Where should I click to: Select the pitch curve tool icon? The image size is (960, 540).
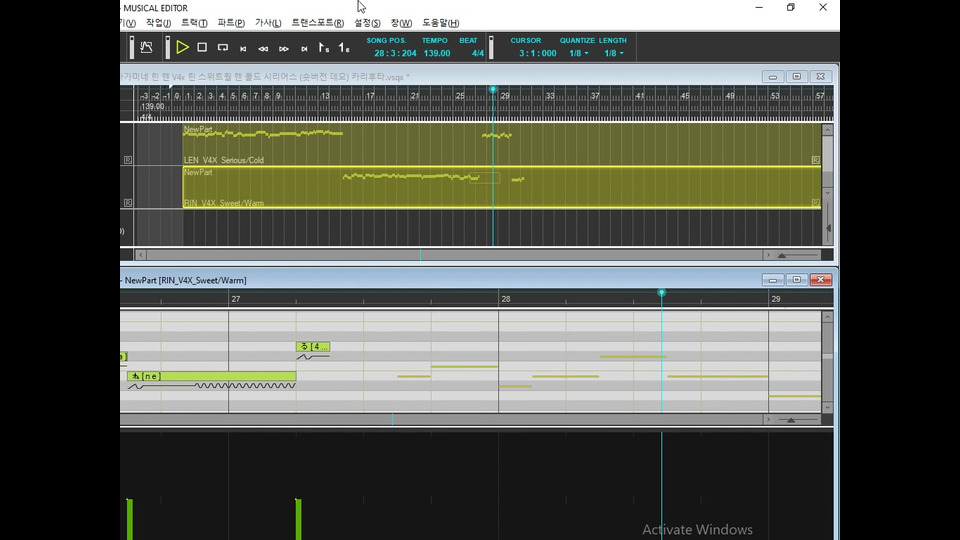(146, 47)
